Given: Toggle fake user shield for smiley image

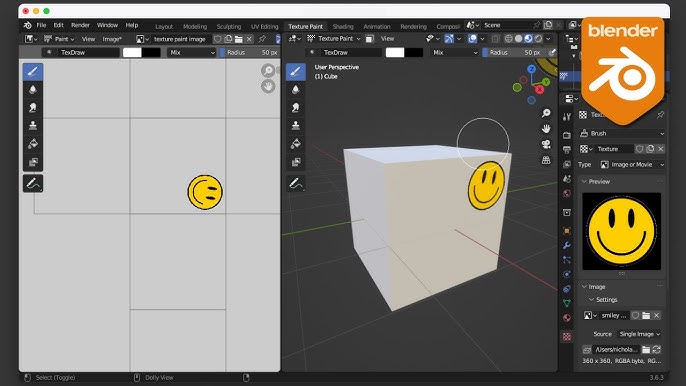Looking at the screenshot, I should click(x=635, y=316).
